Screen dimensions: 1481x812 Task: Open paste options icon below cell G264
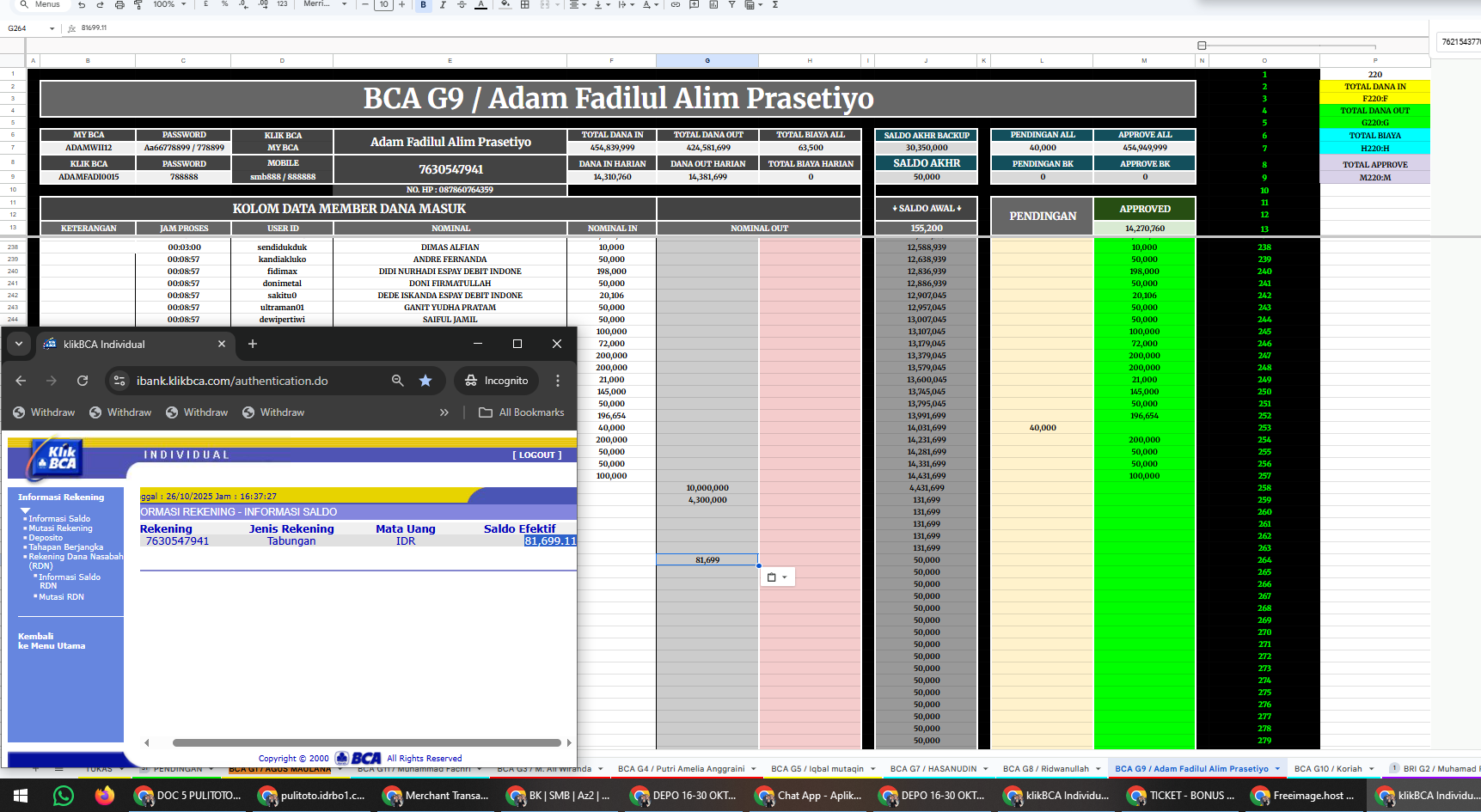pyautogui.click(x=777, y=577)
